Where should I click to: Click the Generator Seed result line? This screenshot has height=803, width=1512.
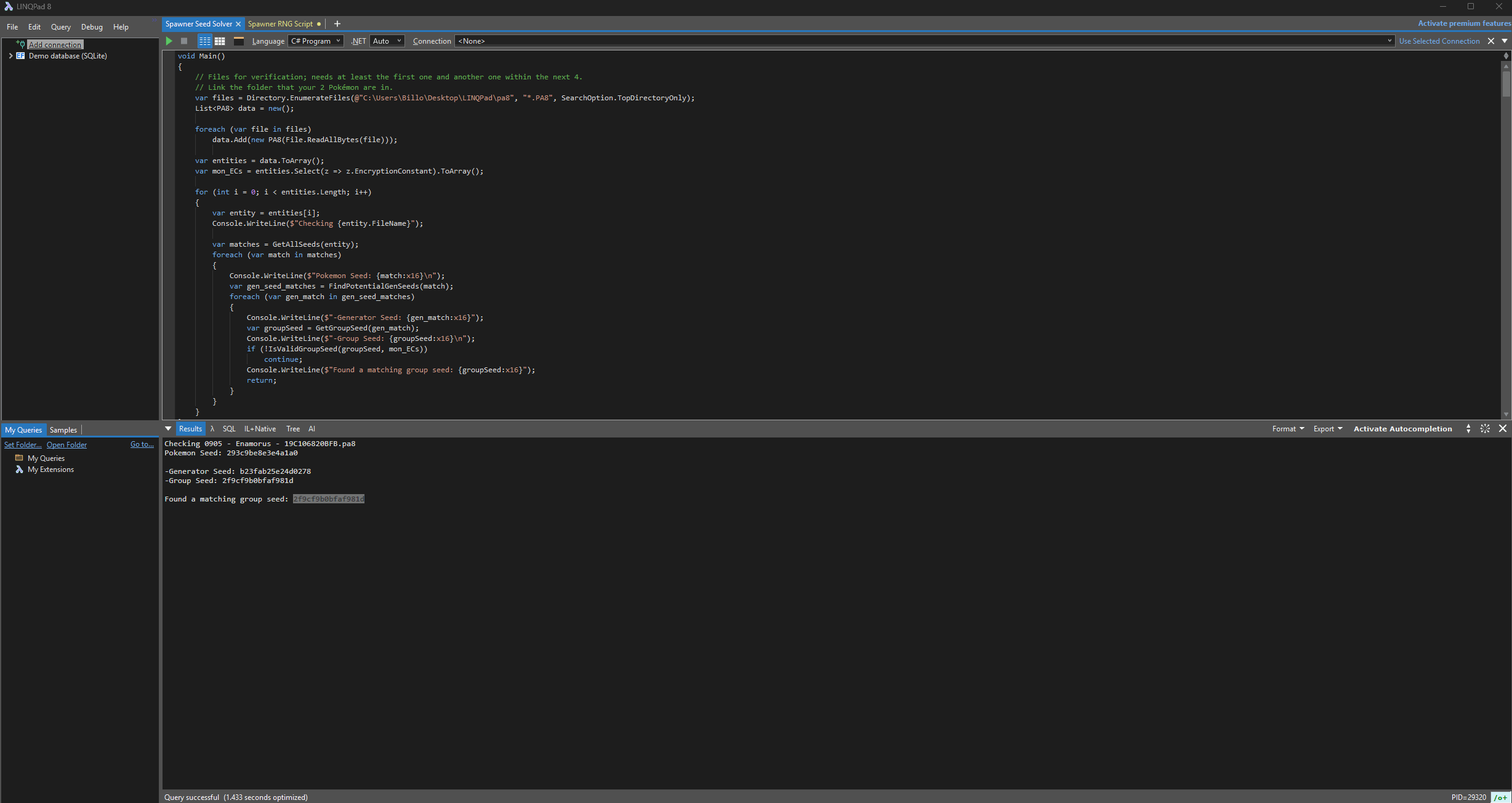tap(238, 471)
